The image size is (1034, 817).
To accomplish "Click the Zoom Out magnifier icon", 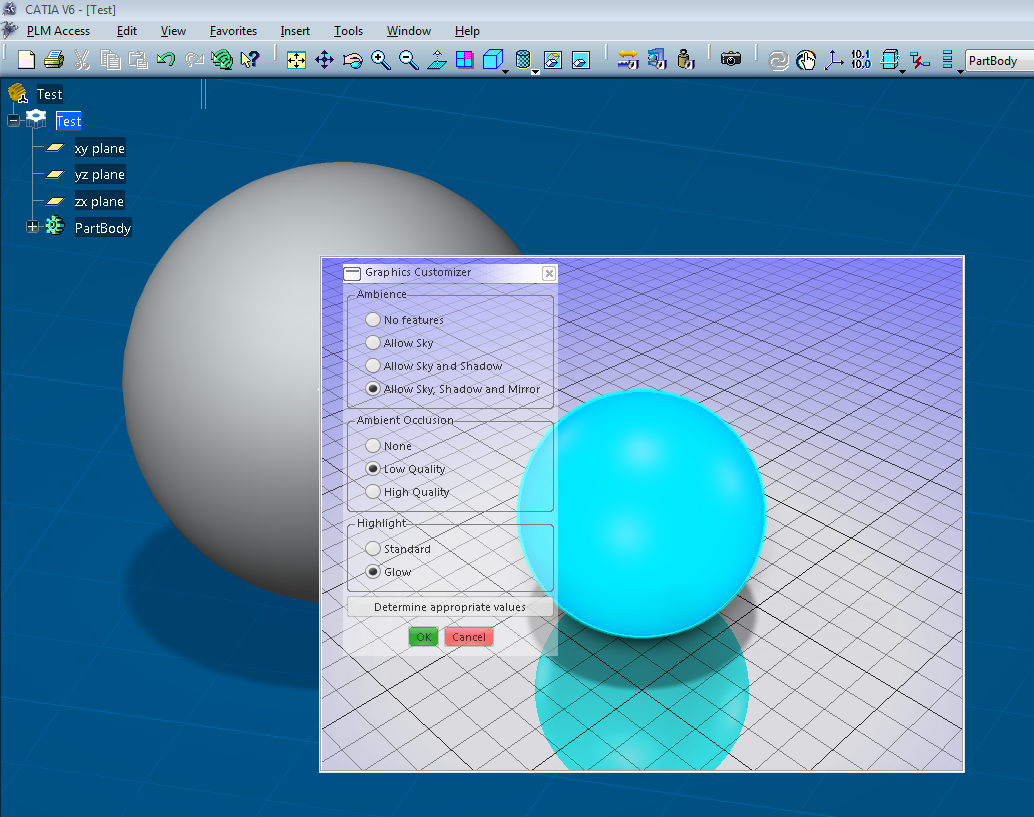I will point(409,60).
